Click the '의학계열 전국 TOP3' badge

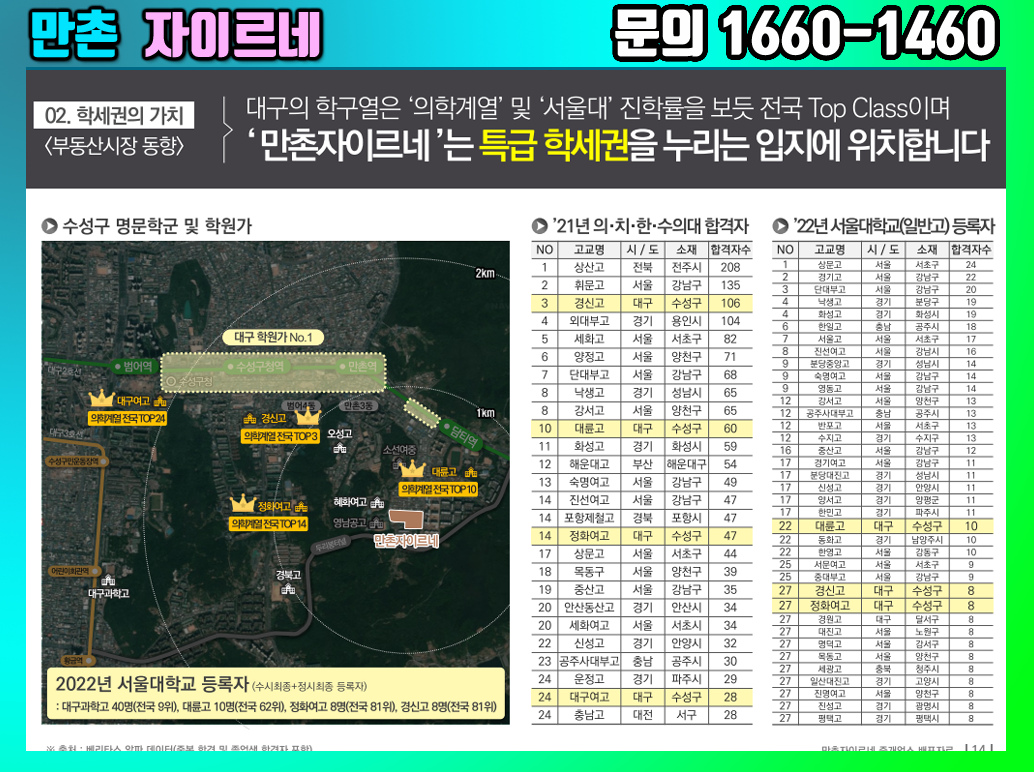pos(281,436)
